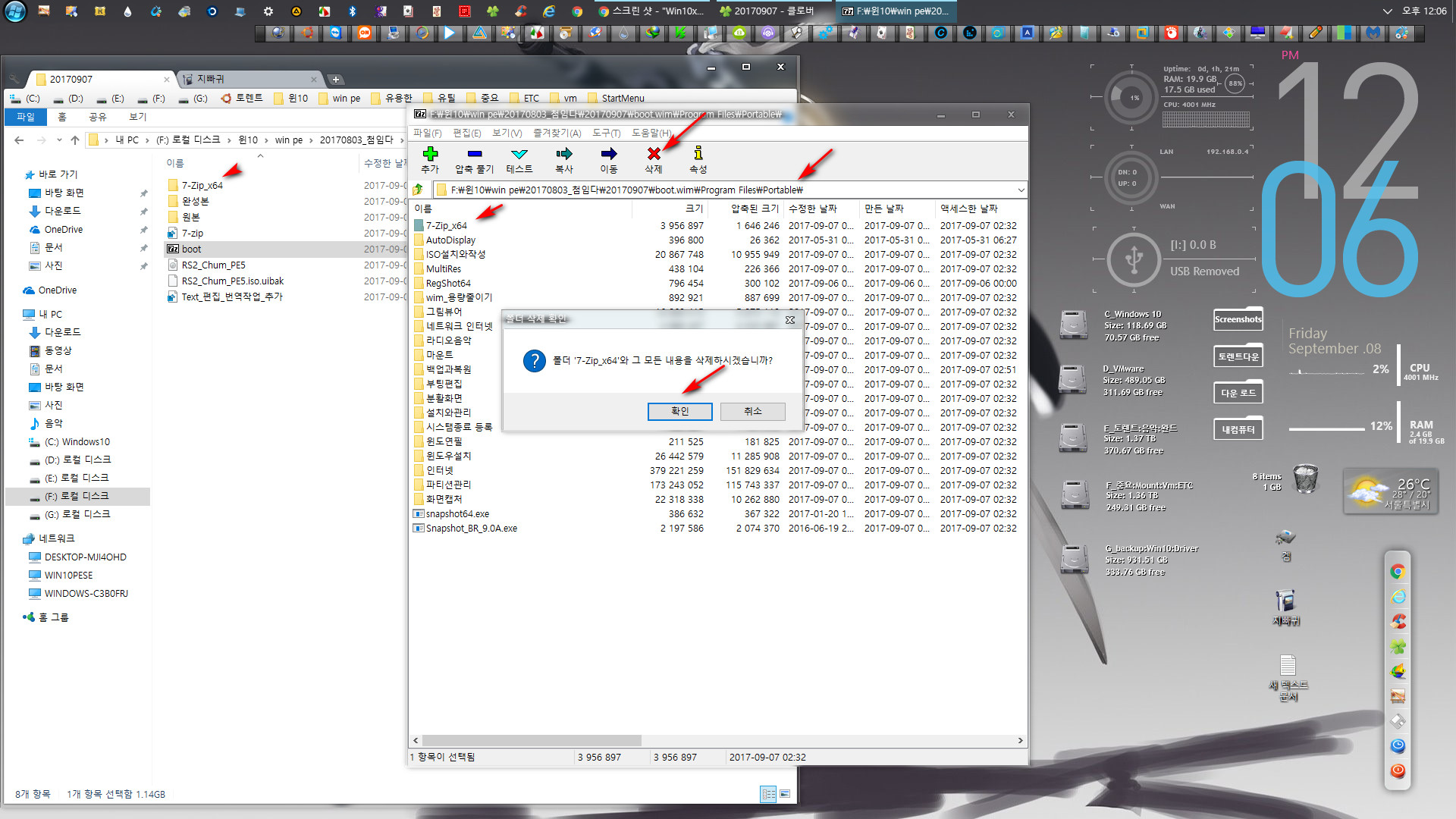Select the 7-Zip_x64 folder in 7-Zip list

point(446,225)
